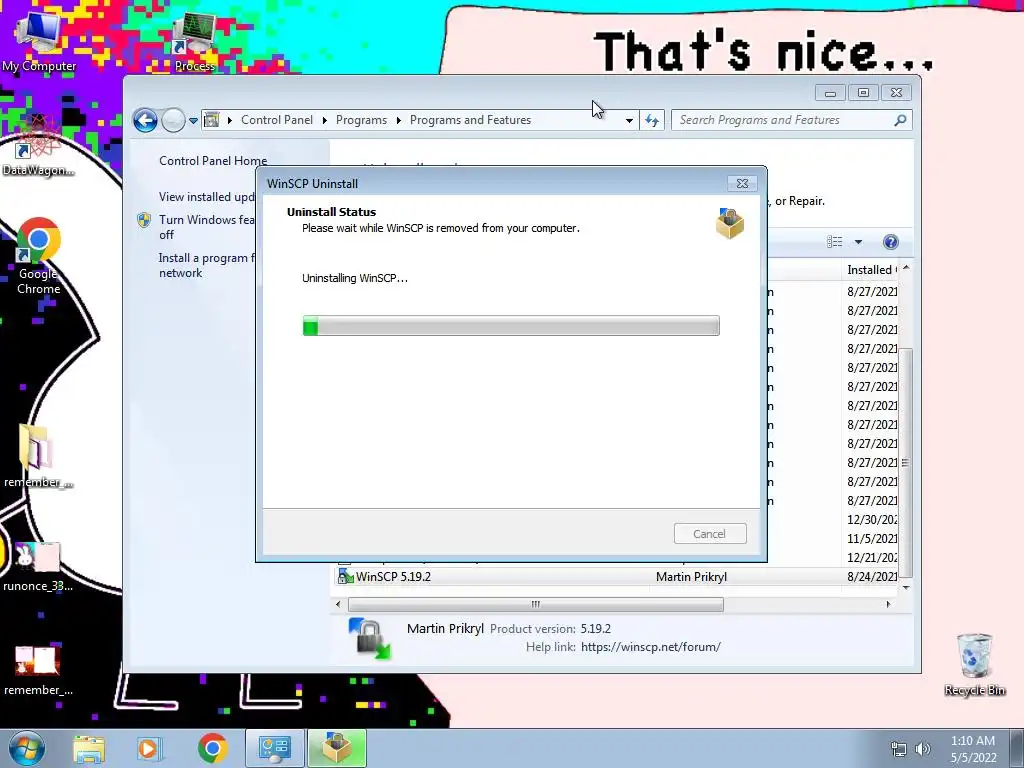Click the Programs breadcrumb
This screenshot has height=768, width=1024.
point(361,120)
